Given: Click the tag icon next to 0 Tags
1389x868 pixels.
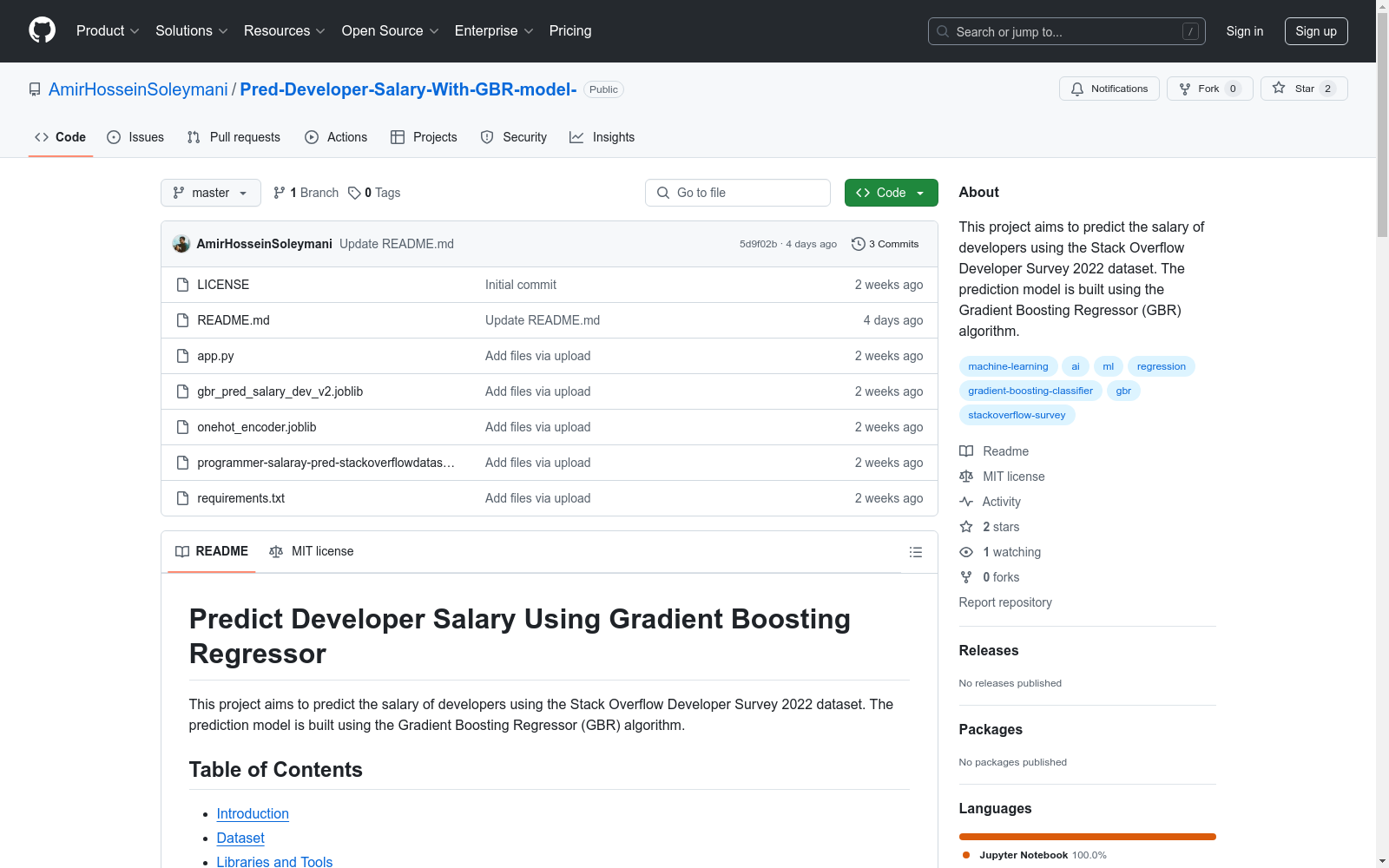Looking at the screenshot, I should 354,193.
